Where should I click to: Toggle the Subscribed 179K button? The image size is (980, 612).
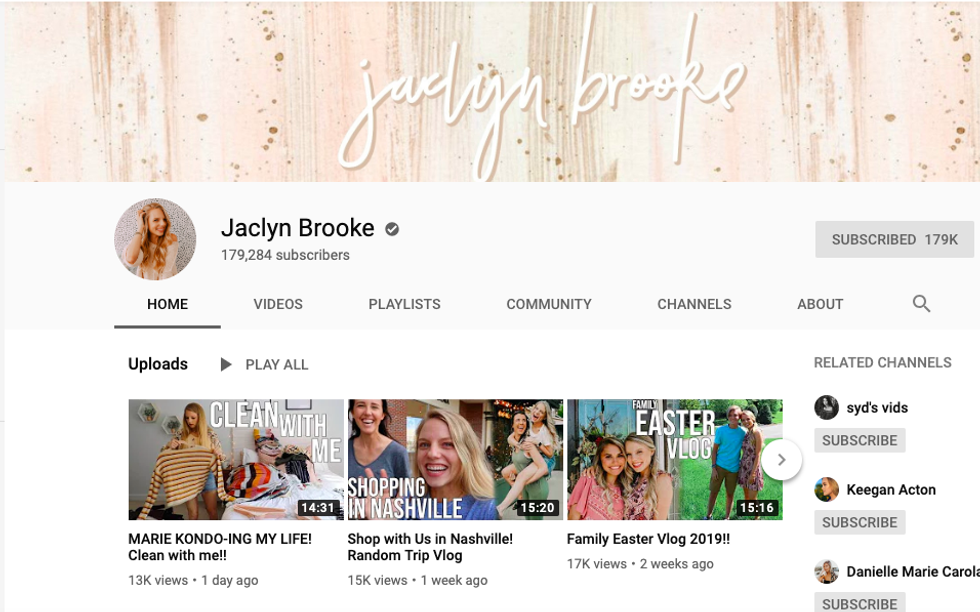(x=894, y=240)
